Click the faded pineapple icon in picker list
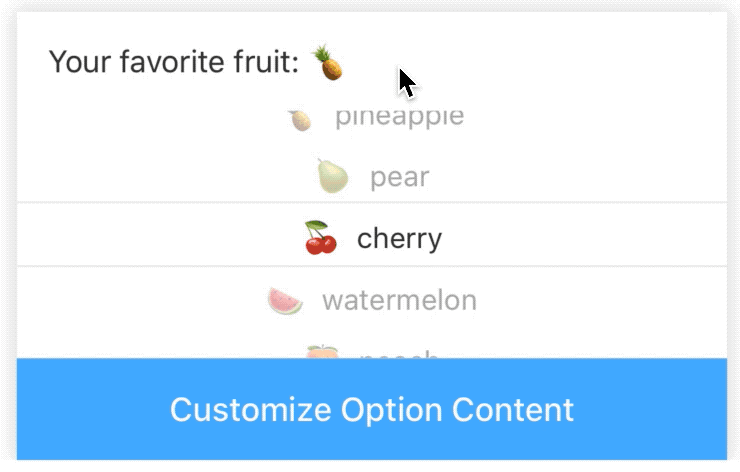 [299, 119]
